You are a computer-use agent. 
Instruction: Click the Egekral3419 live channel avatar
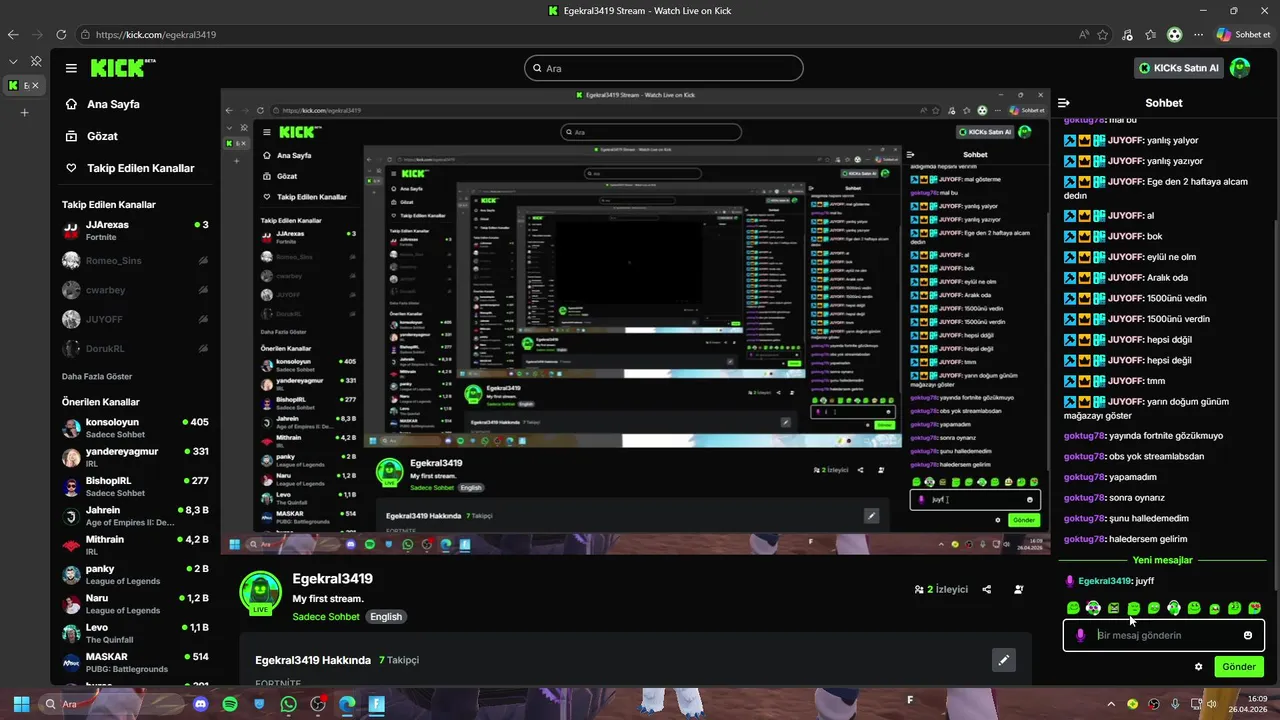click(x=260, y=592)
